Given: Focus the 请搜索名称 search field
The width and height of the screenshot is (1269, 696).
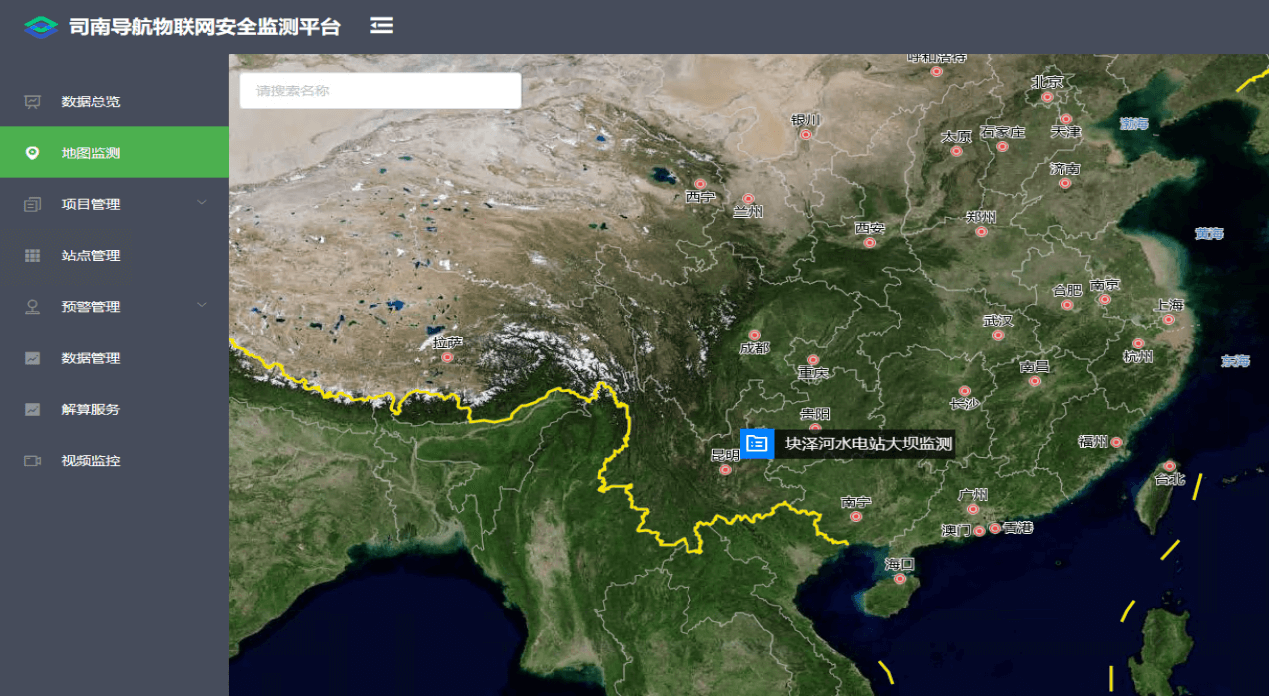Looking at the screenshot, I should (x=380, y=91).
